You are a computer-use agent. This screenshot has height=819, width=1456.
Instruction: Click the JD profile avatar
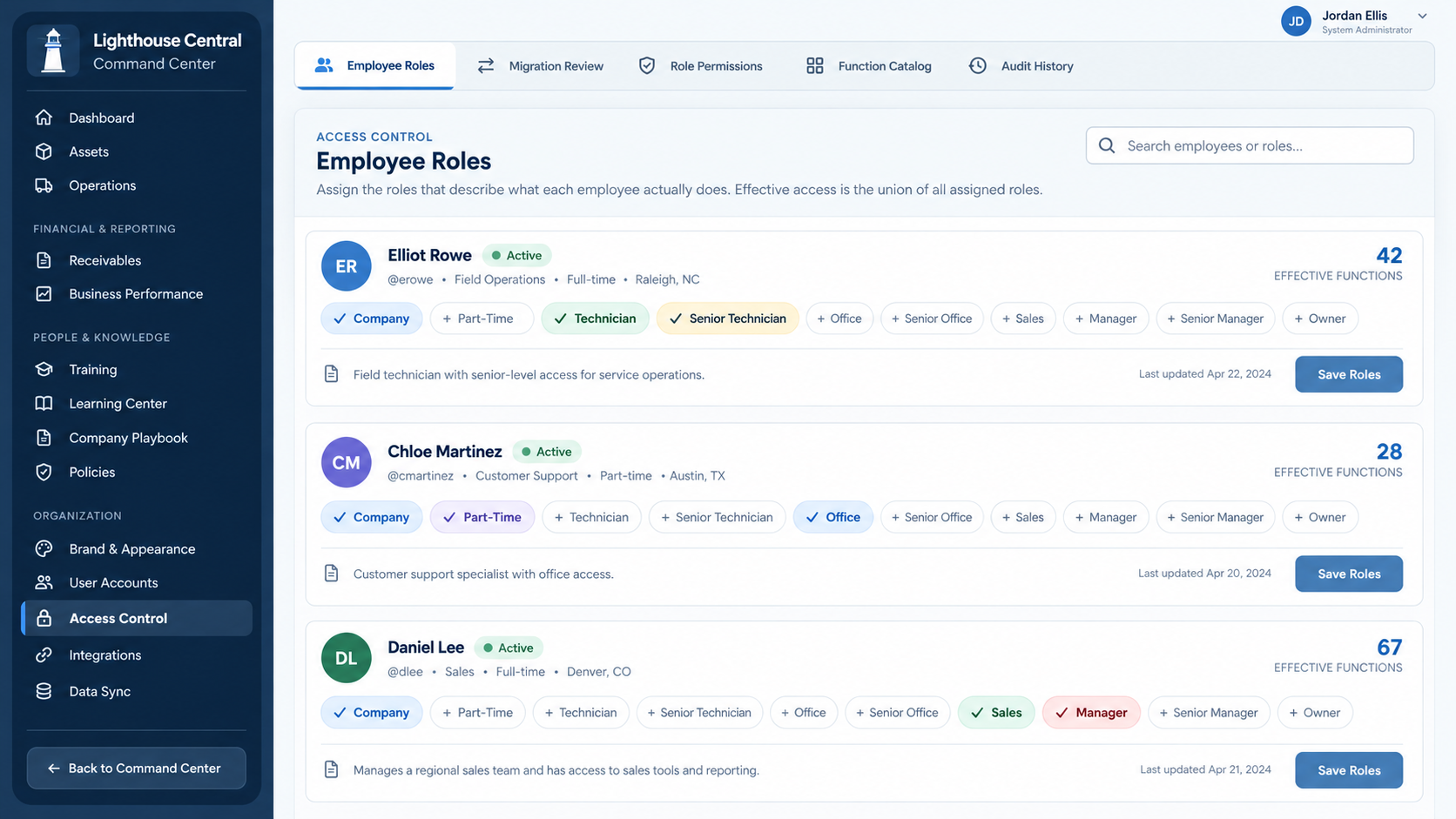[x=1296, y=21]
